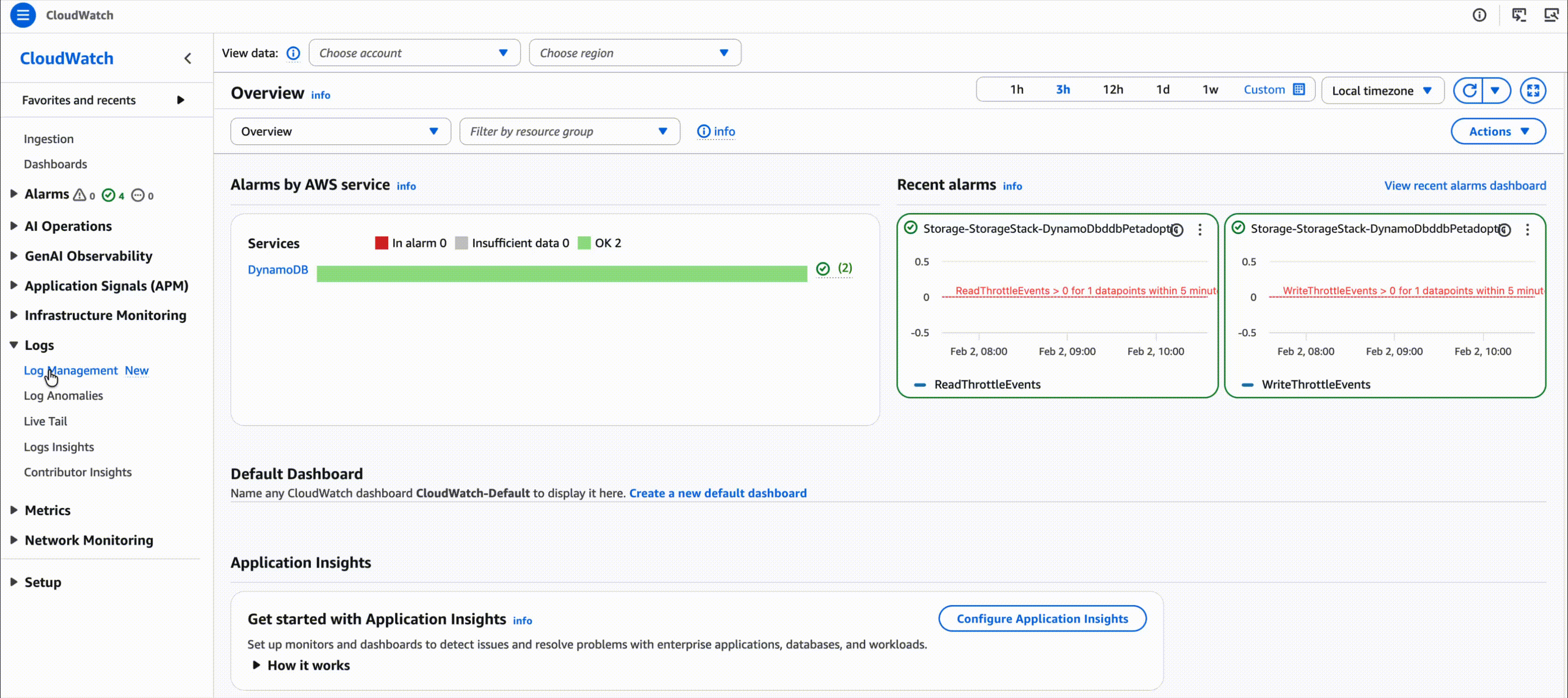Image resolution: width=1568 pixels, height=698 pixels.
Task: Expand the Setup section
Action: coord(14,582)
